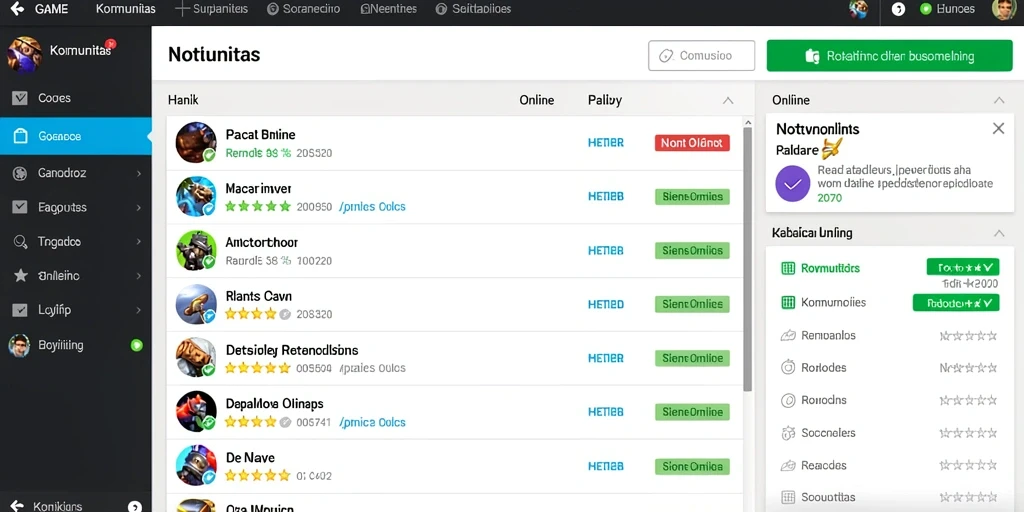
Task: Click the star rating under Detsioley Retenodlsions
Action: pos(258,368)
